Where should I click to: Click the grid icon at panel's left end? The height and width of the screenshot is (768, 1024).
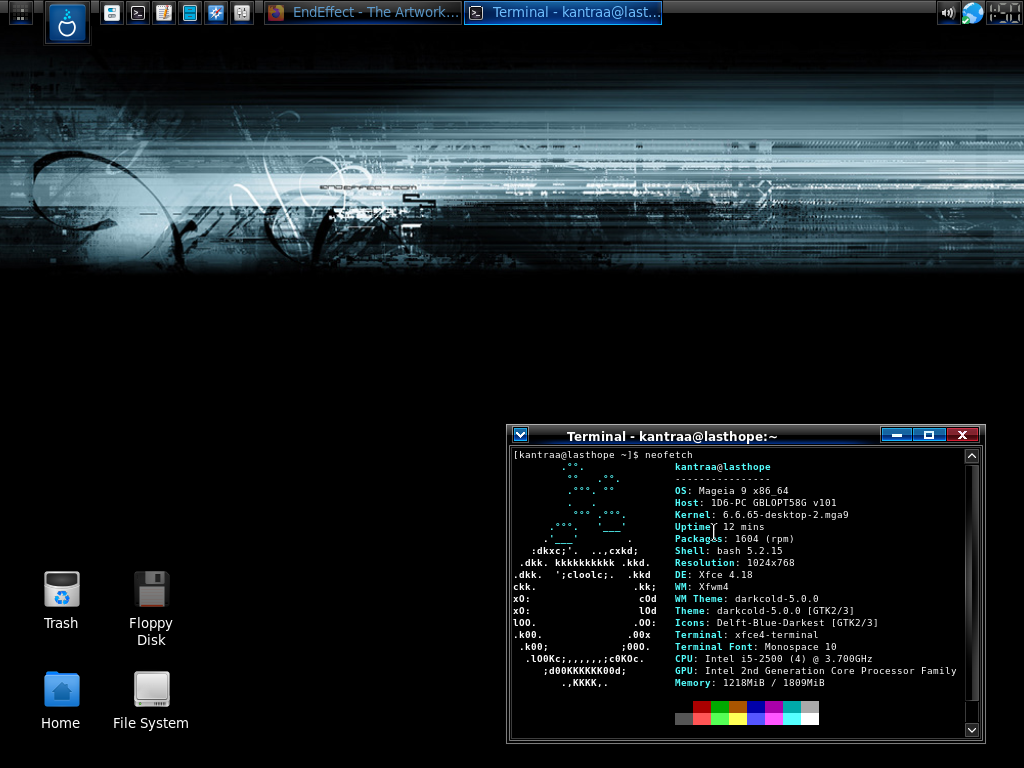pos(20,12)
